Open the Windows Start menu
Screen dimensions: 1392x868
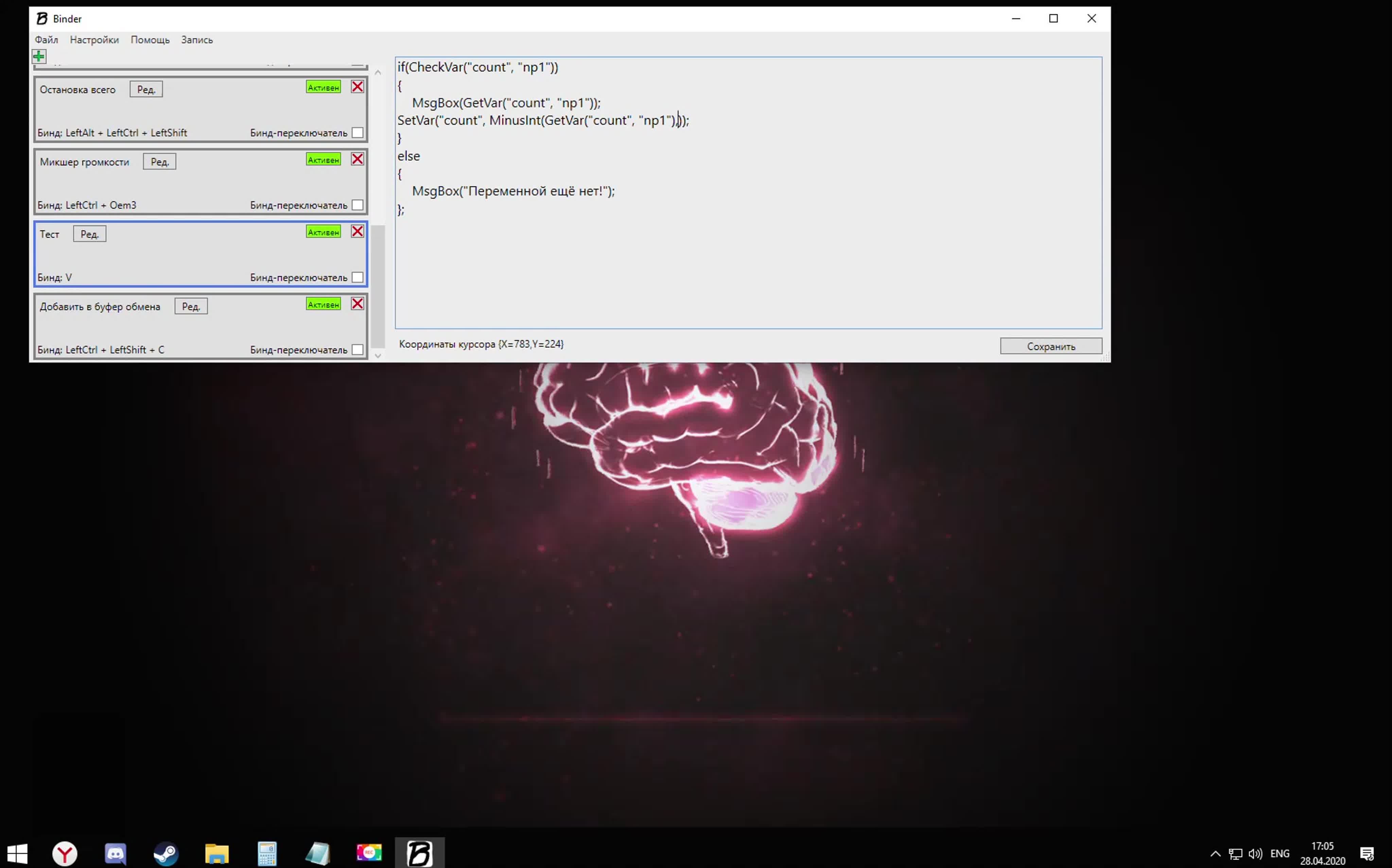pos(17,853)
